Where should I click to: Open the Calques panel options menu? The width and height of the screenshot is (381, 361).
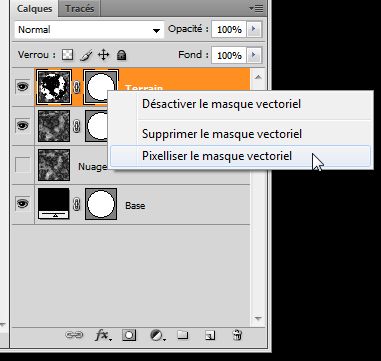(256, 8)
